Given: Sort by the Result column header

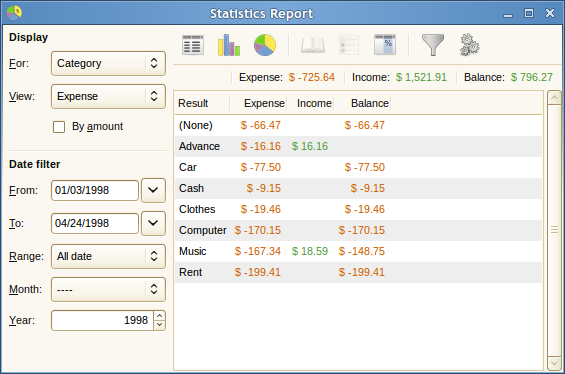Looking at the screenshot, I should [x=202, y=103].
